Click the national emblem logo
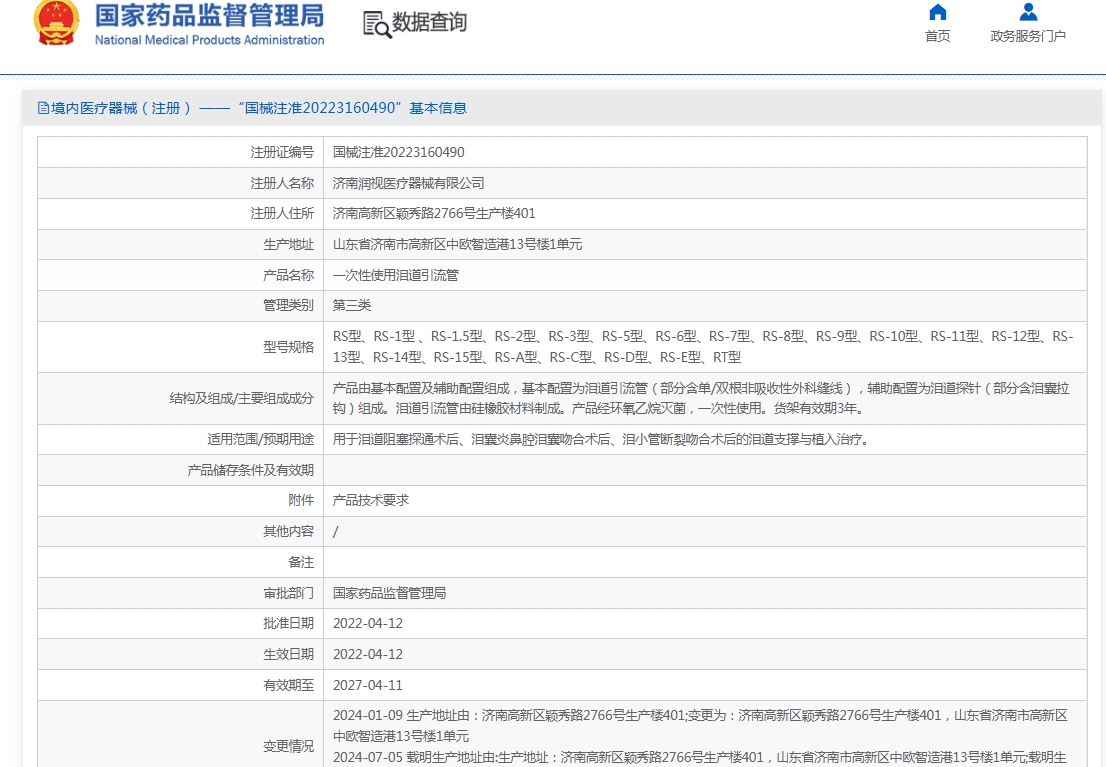1106x767 pixels. coord(56,23)
